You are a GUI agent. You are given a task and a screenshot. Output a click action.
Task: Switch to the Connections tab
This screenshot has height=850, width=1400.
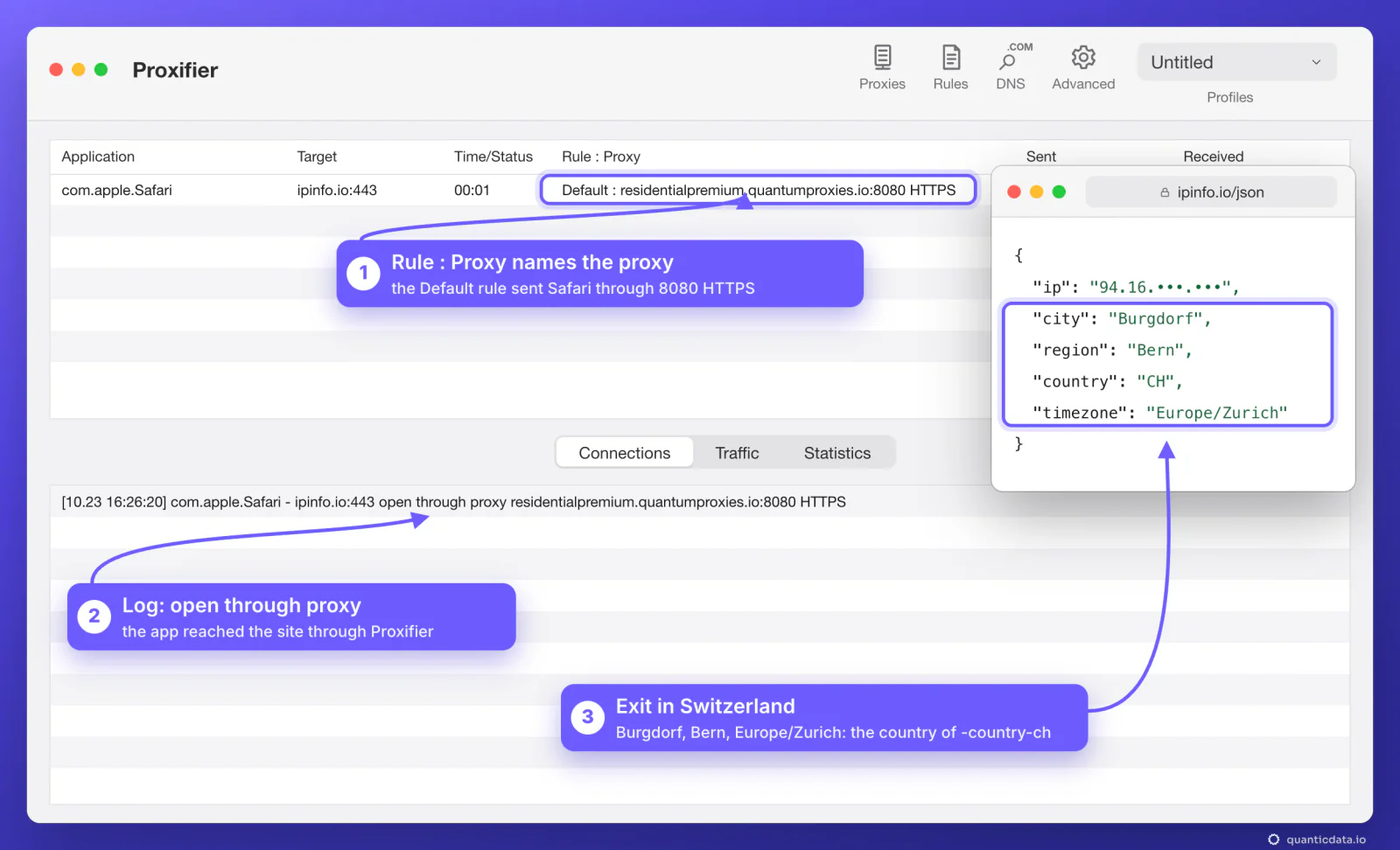click(x=625, y=453)
